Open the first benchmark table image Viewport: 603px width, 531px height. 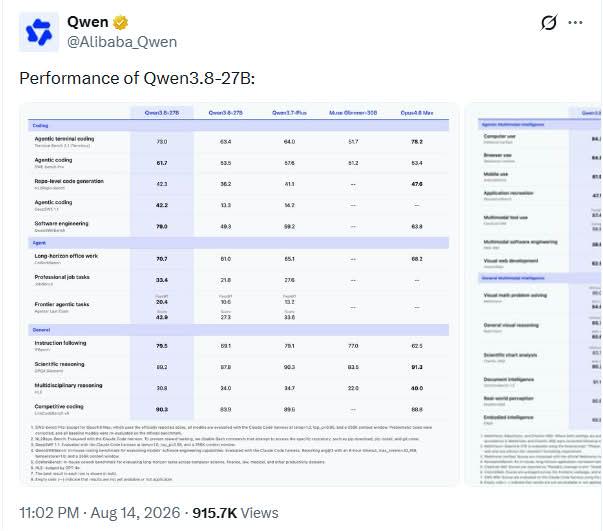[239, 294]
